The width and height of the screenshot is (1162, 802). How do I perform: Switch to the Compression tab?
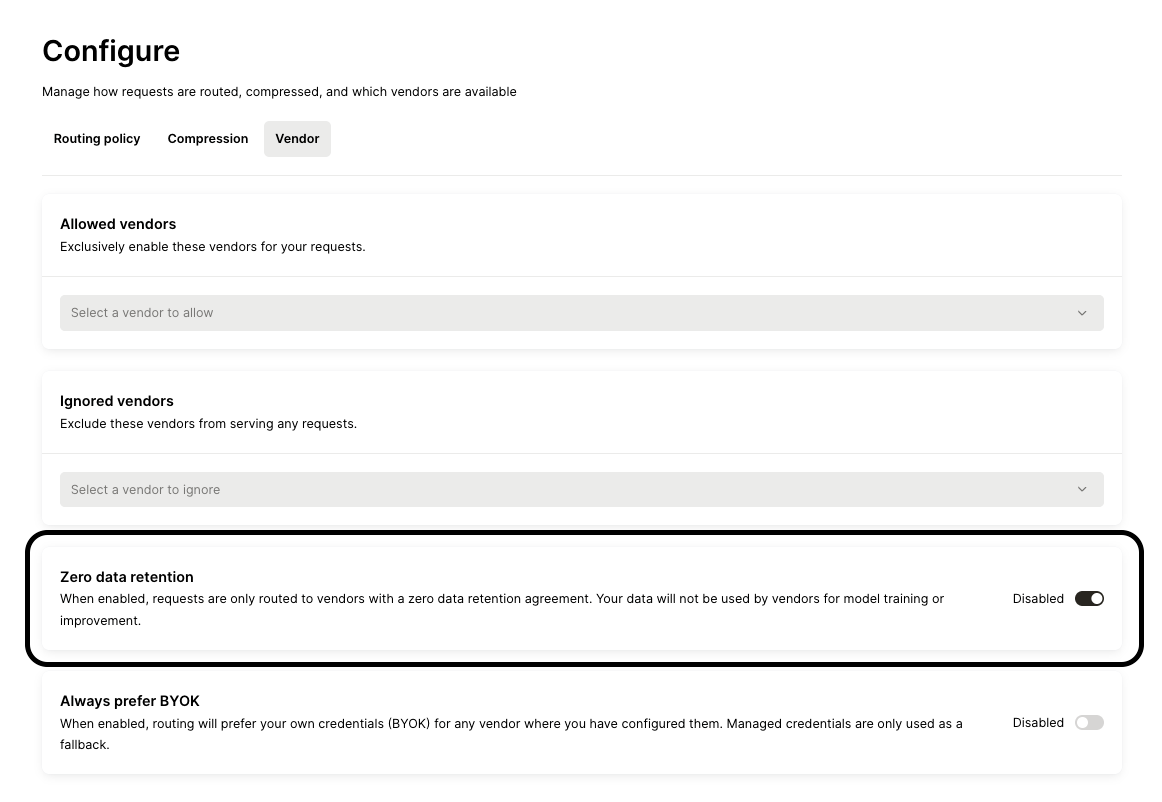click(x=207, y=138)
